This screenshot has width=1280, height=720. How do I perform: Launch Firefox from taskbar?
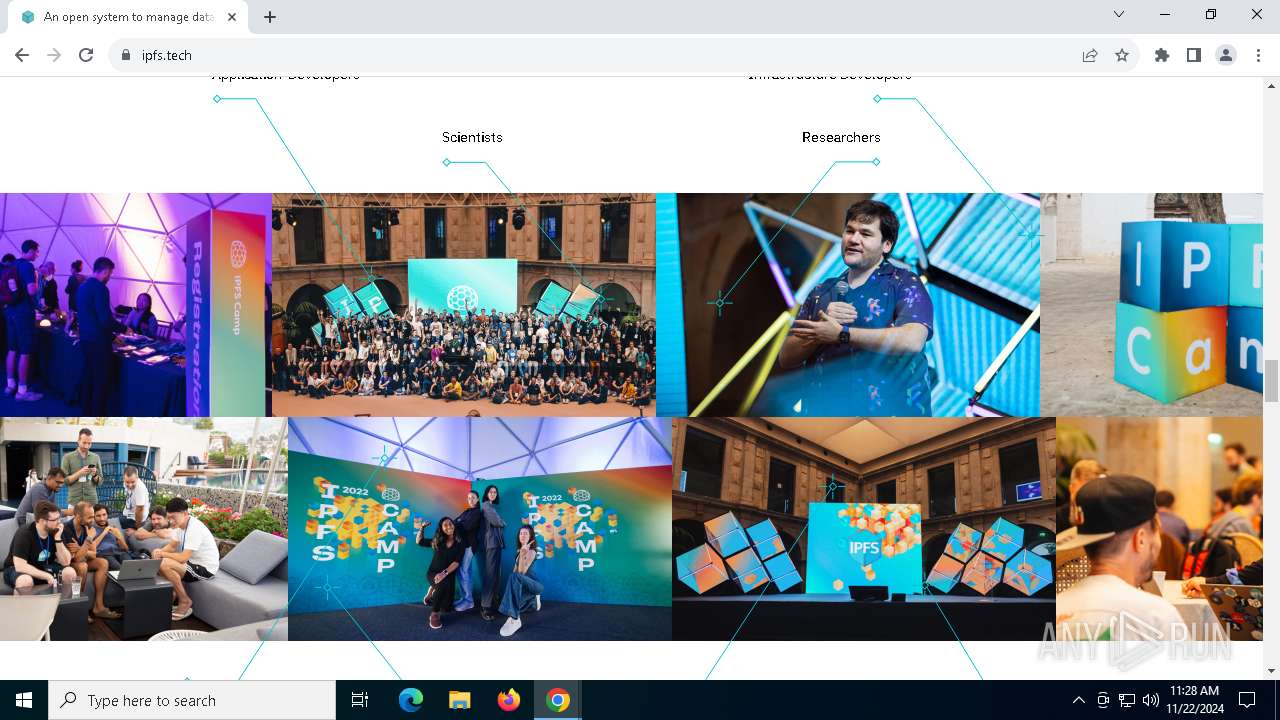[508, 700]
